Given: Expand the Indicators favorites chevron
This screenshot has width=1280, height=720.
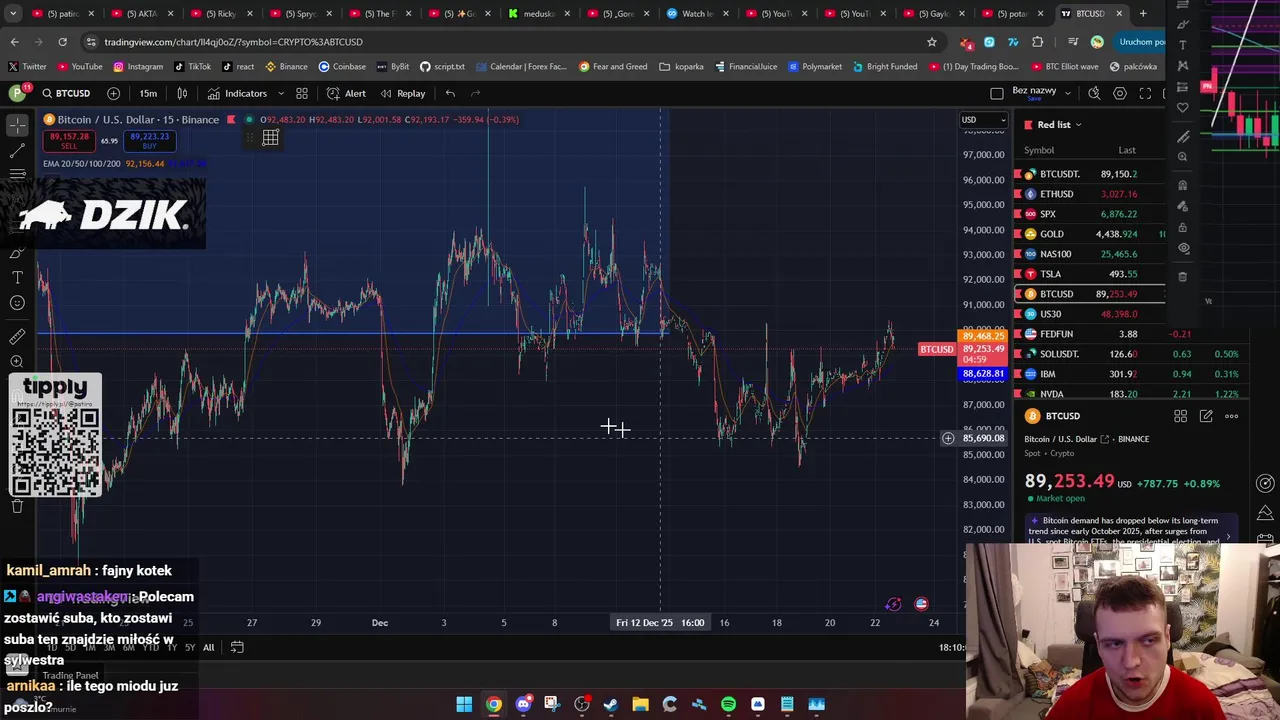Looking at the screenshot, I should pyautogui.click(x=281, y=93).
